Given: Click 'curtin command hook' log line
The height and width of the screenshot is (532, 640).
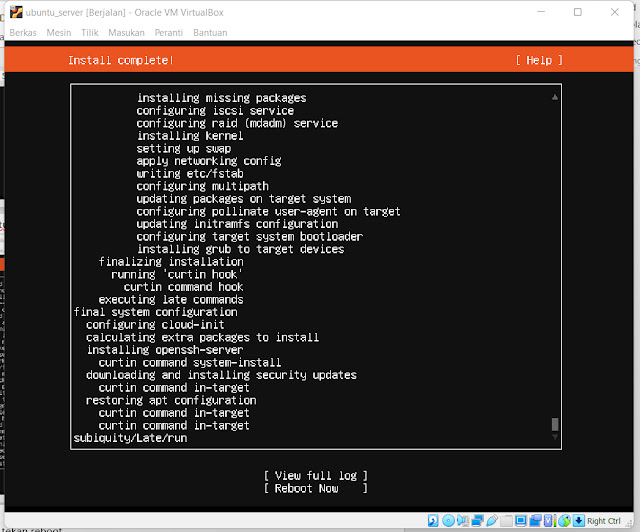Looking at the screenshot, I should click(x=184, y=287).
